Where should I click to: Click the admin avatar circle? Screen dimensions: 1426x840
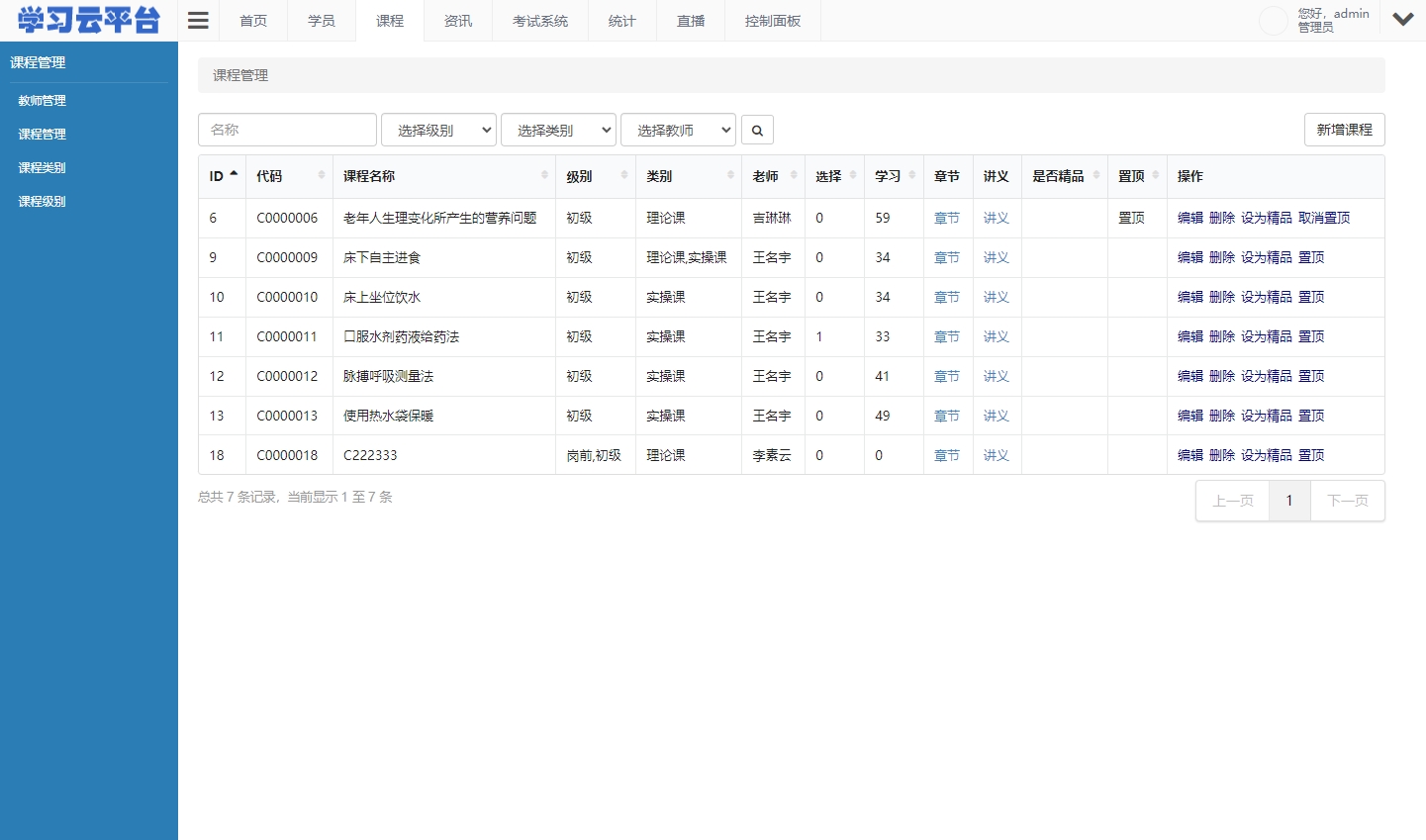pos(1273,20)
